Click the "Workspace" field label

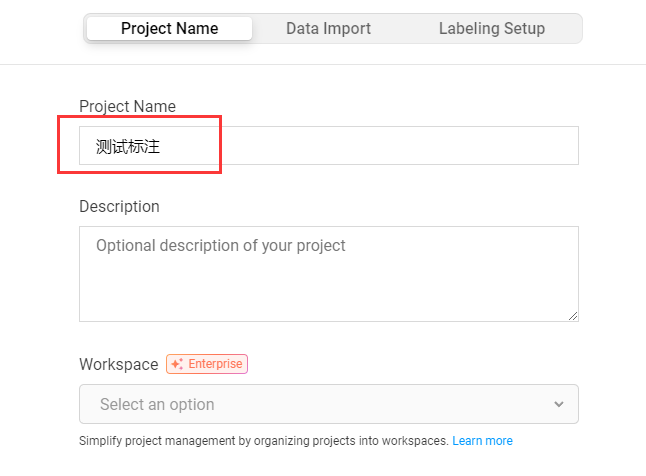pos(118,364)
